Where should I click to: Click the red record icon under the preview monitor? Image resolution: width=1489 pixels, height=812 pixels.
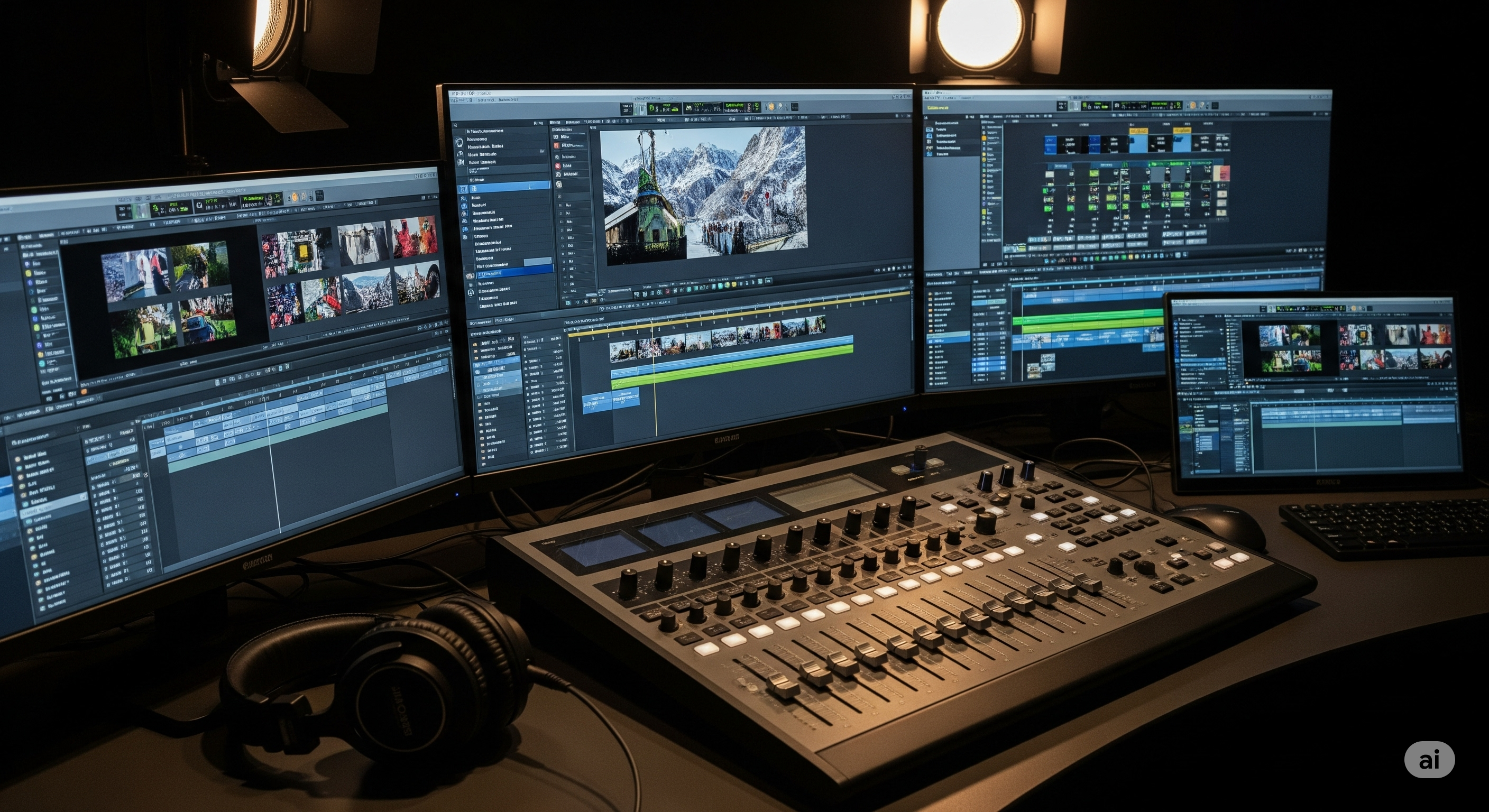tap(668, 292)
